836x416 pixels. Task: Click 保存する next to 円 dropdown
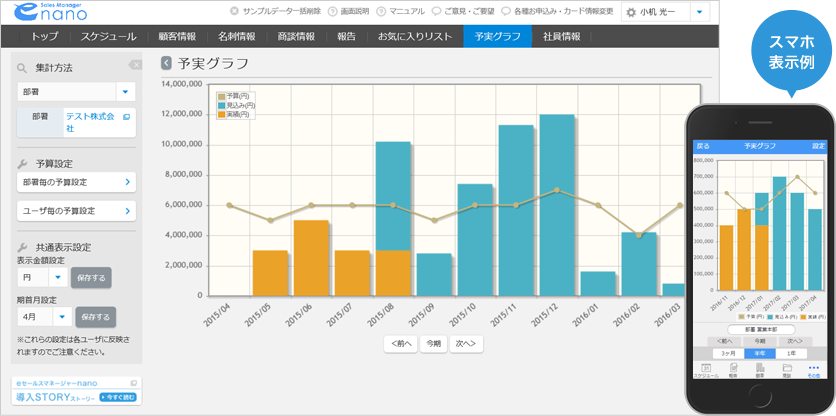[91, 277]
